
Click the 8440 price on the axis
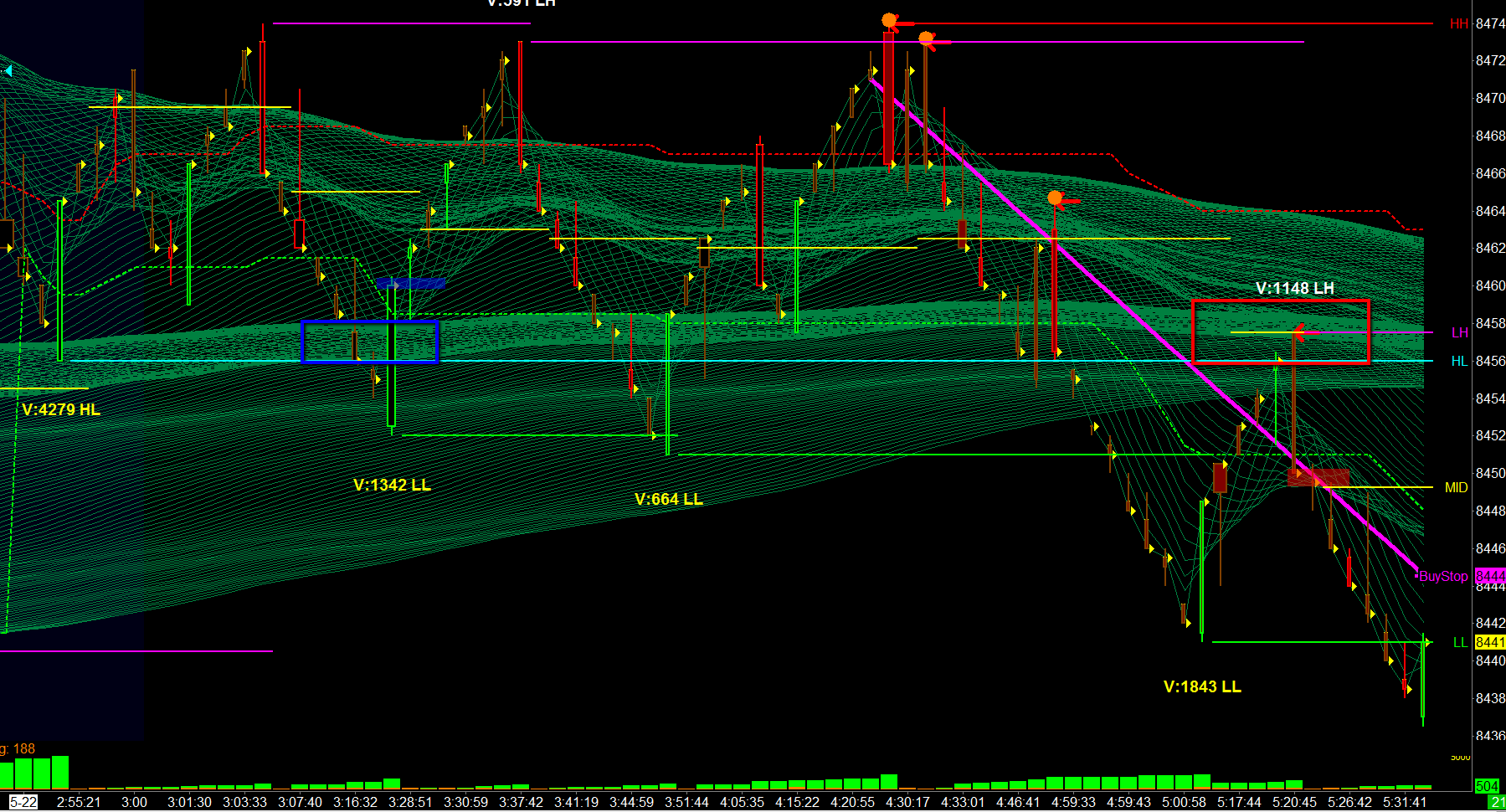1490,660
